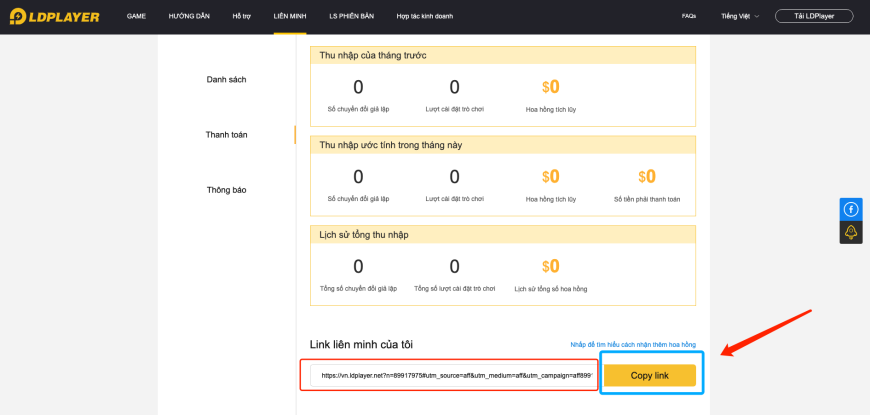Open the GAME menu item

pyautogui.click(x=136, y=17)
